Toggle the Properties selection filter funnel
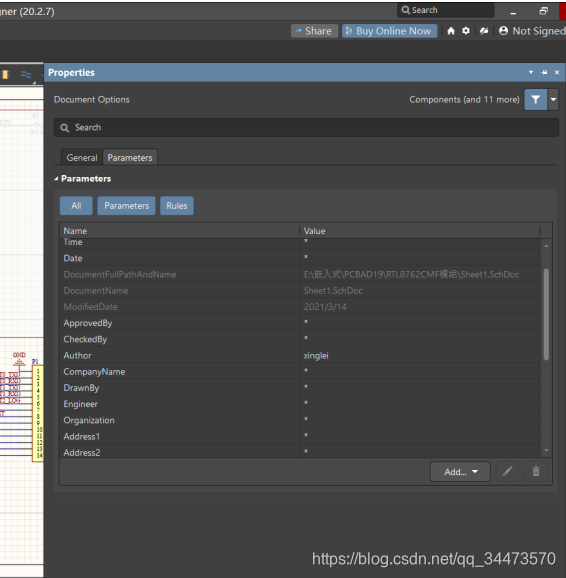The image size is (566, 578). pos(535,100)
